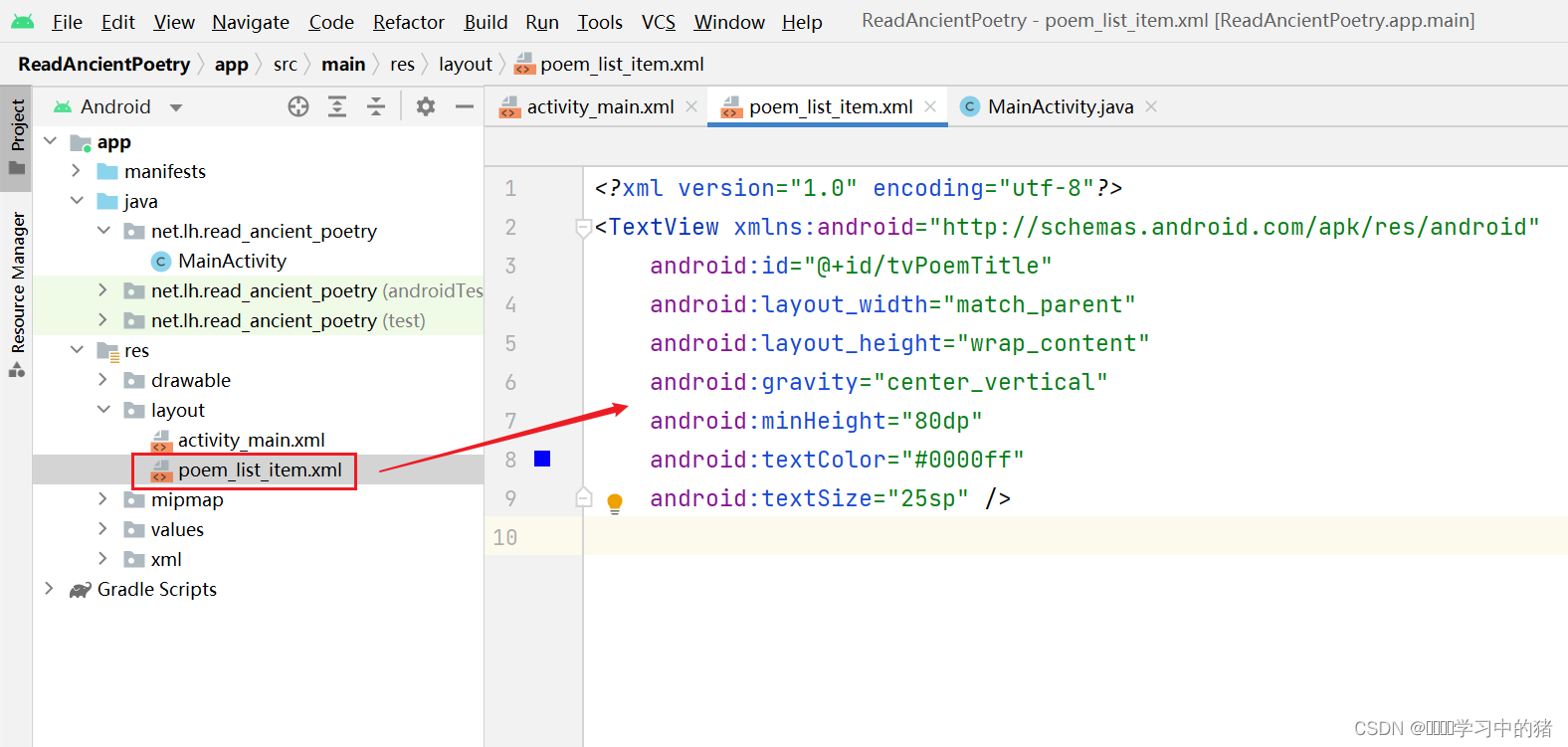Collapse the res folder

[x=77, y=350]
